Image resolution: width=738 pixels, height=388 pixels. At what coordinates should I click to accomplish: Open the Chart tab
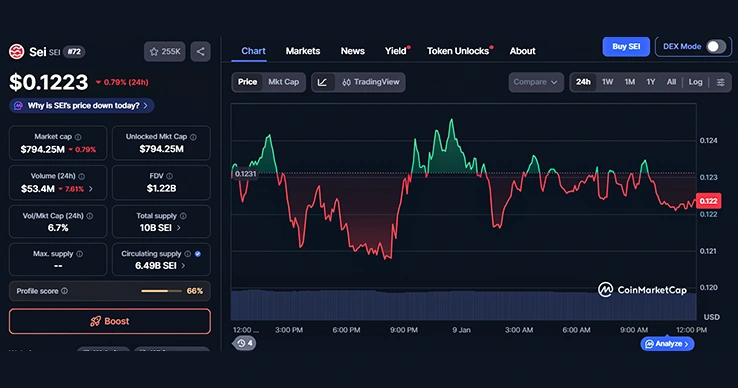coord(253,51)
